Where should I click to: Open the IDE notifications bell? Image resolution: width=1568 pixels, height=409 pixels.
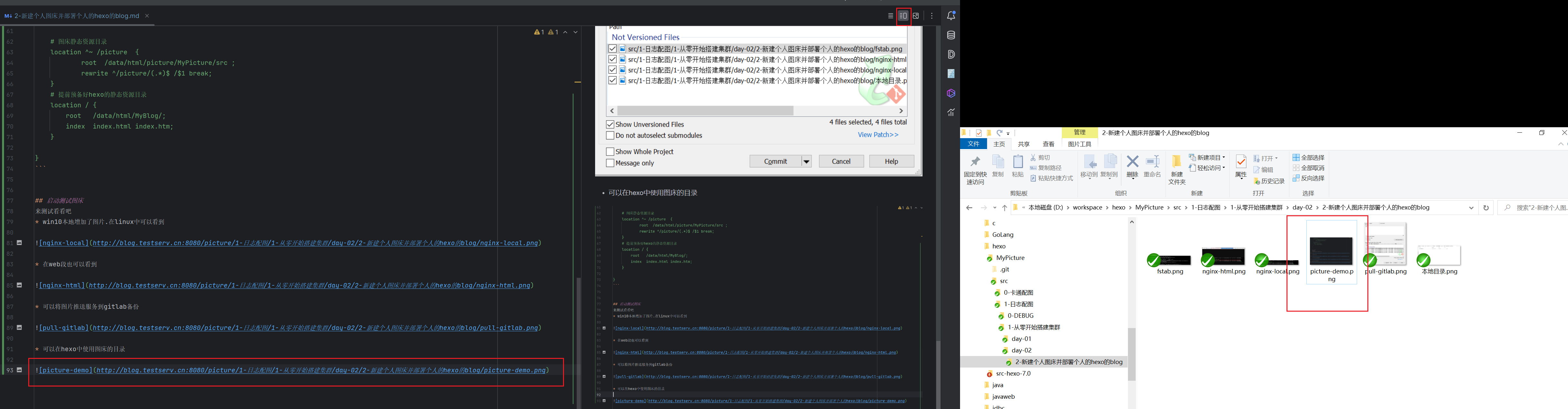(x=951, y=16)
